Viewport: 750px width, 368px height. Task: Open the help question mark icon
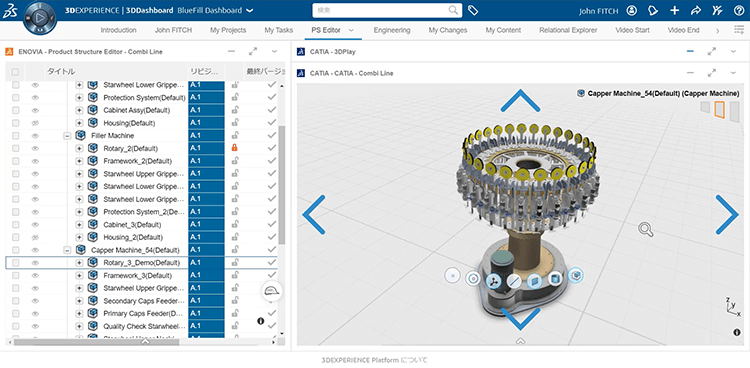coord(739,11)
